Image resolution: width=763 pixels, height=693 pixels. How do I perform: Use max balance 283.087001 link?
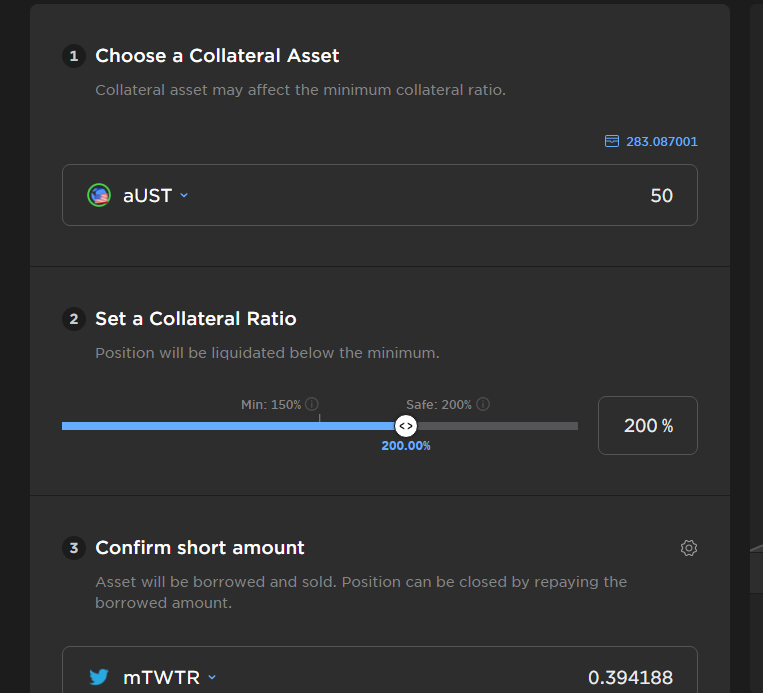coord(661,142)
